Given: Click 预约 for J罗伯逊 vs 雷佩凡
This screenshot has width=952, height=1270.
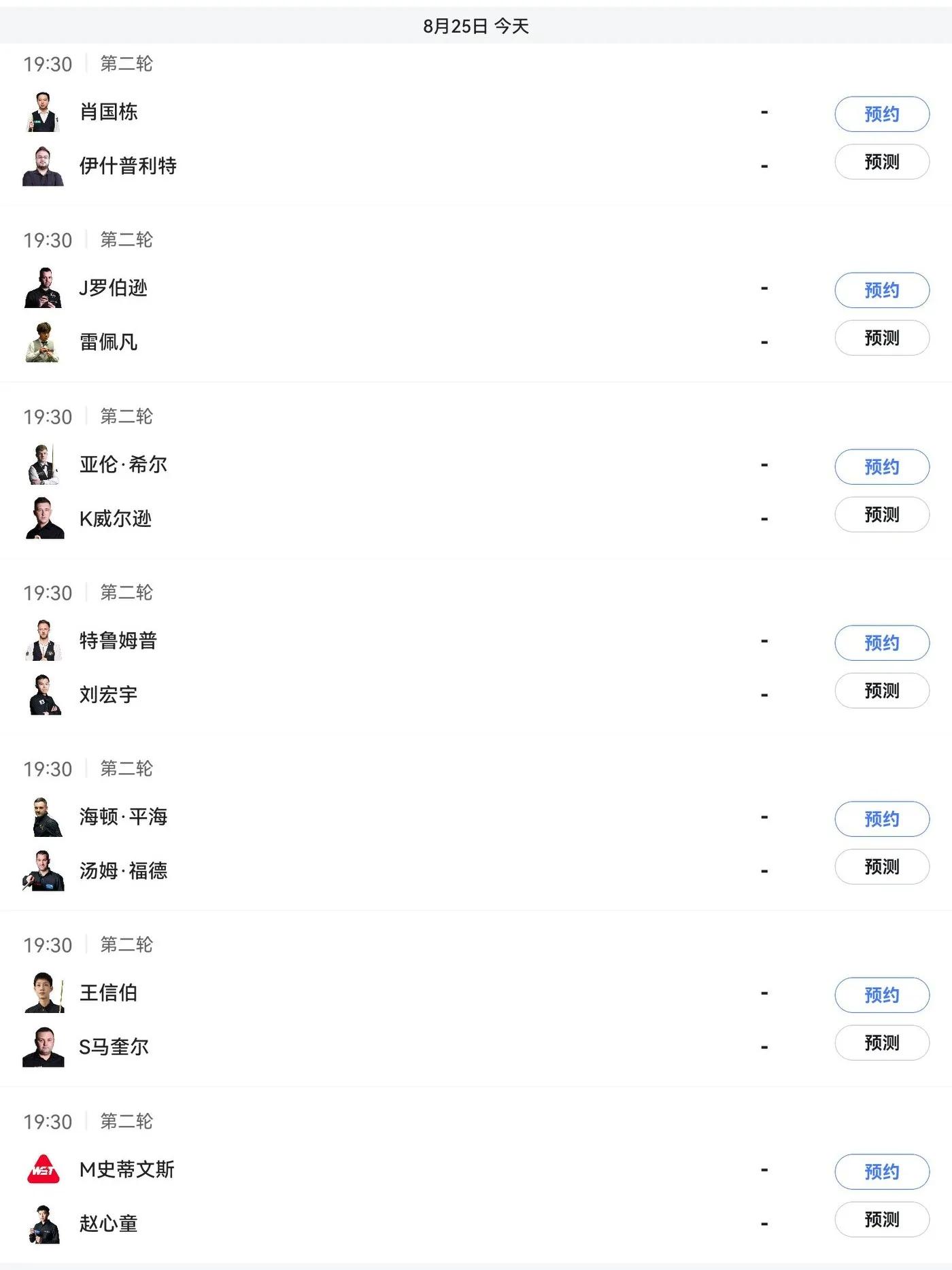Looking at the screenshot, I should (x=882, y=290).
